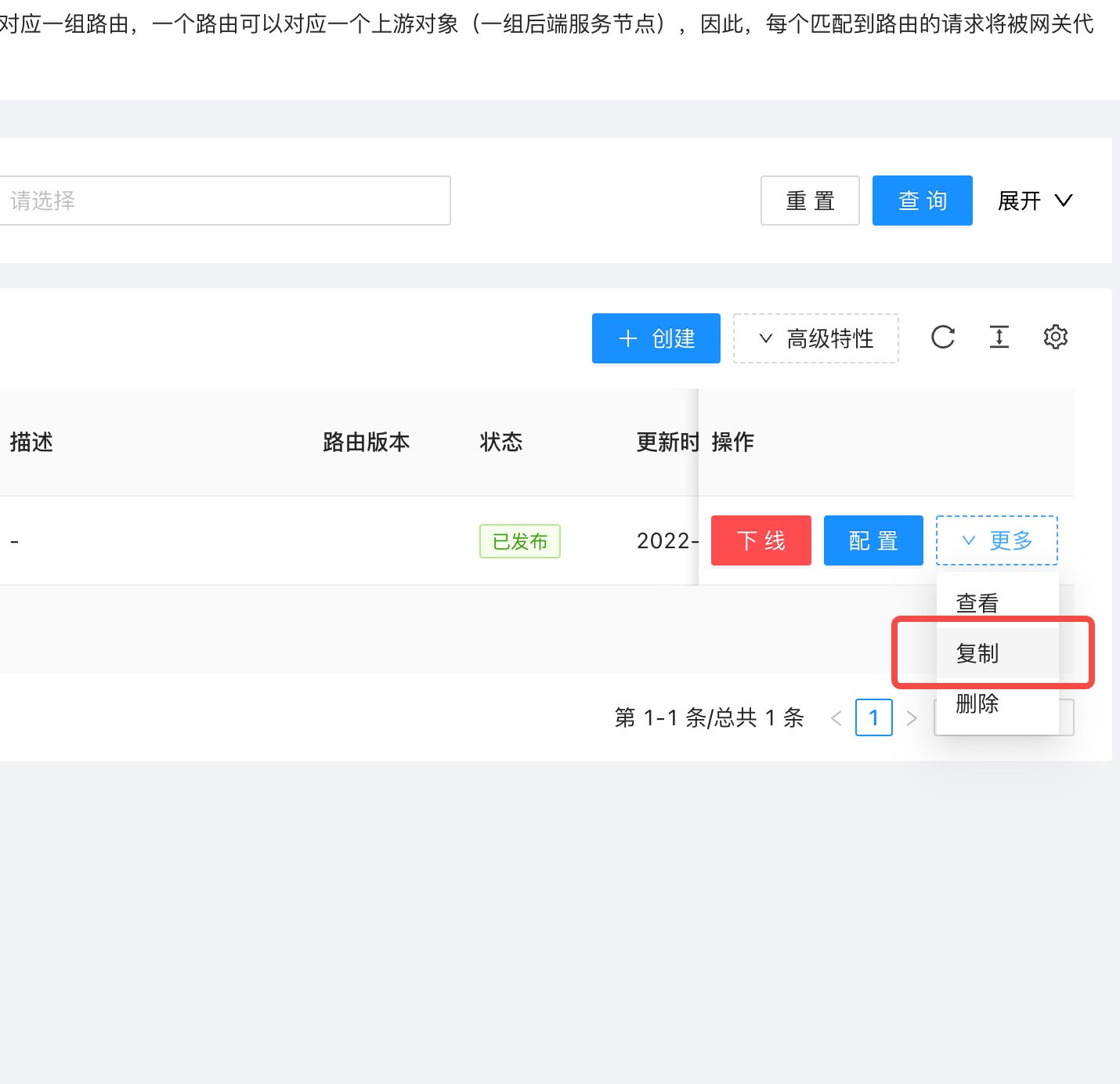Click the 已发布 status tag
1120x1084 pixels.
pos(519,540)
